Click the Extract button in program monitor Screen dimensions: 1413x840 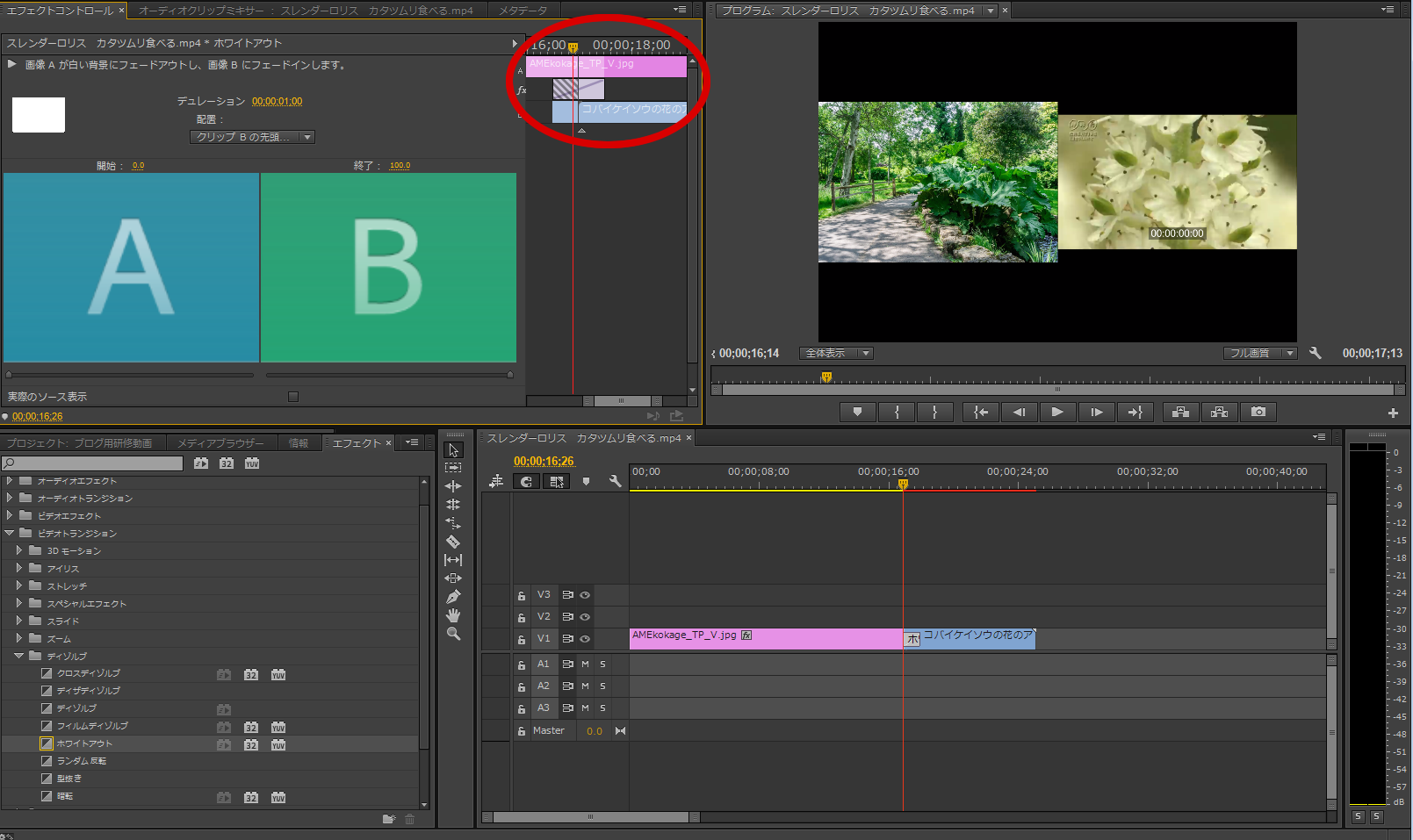pyautogui.click(x=1219, y=412)
